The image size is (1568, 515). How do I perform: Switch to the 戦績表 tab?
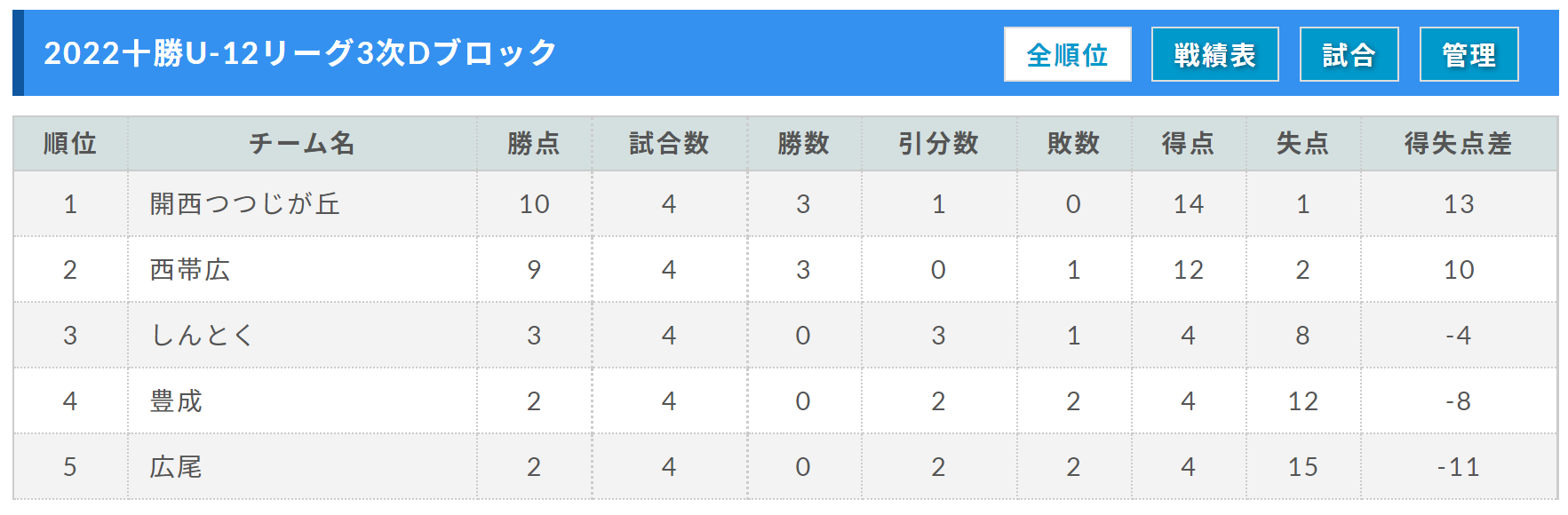pyautogui.click(x=1214, y=54)
